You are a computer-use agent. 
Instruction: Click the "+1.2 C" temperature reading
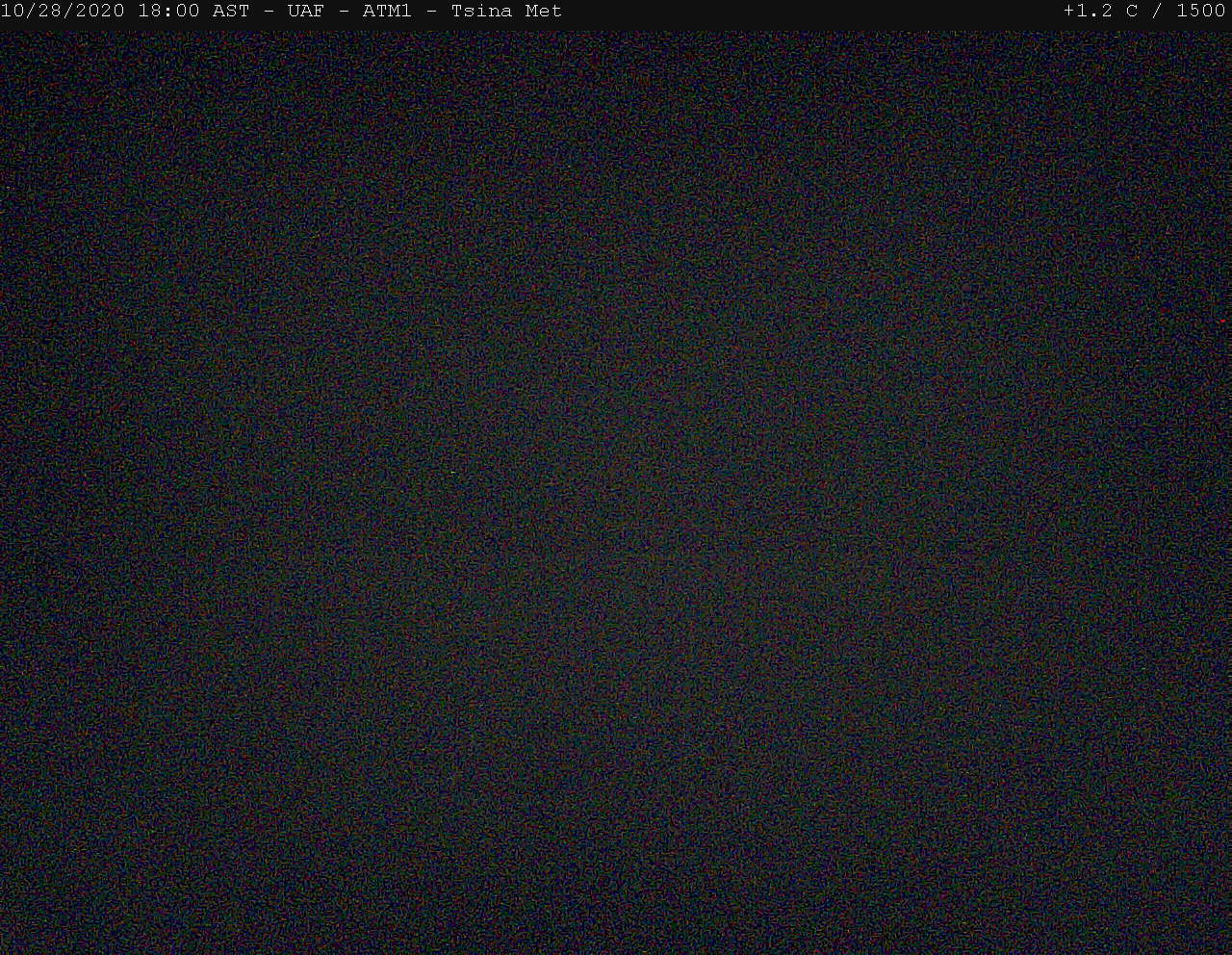coord(1100,12)
